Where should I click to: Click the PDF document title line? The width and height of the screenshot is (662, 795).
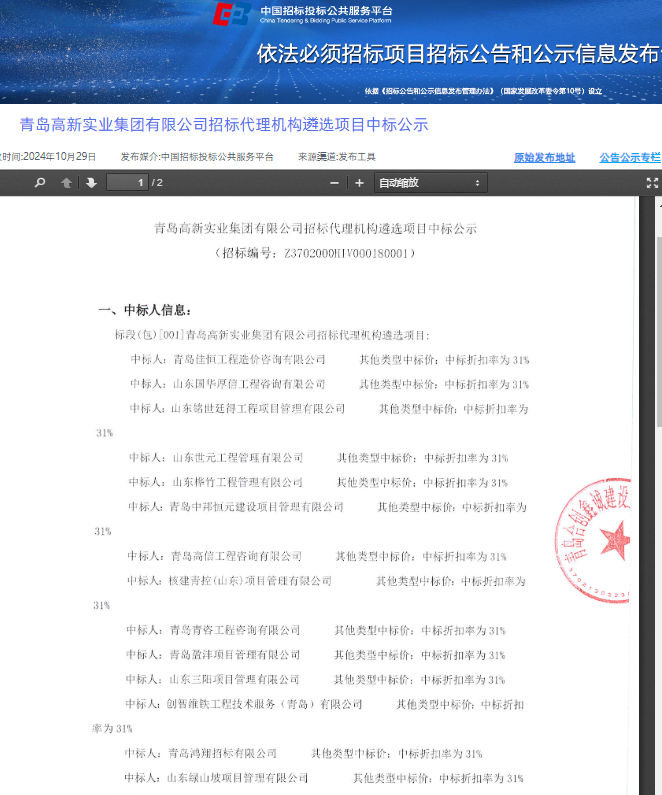tap(315, 229)
